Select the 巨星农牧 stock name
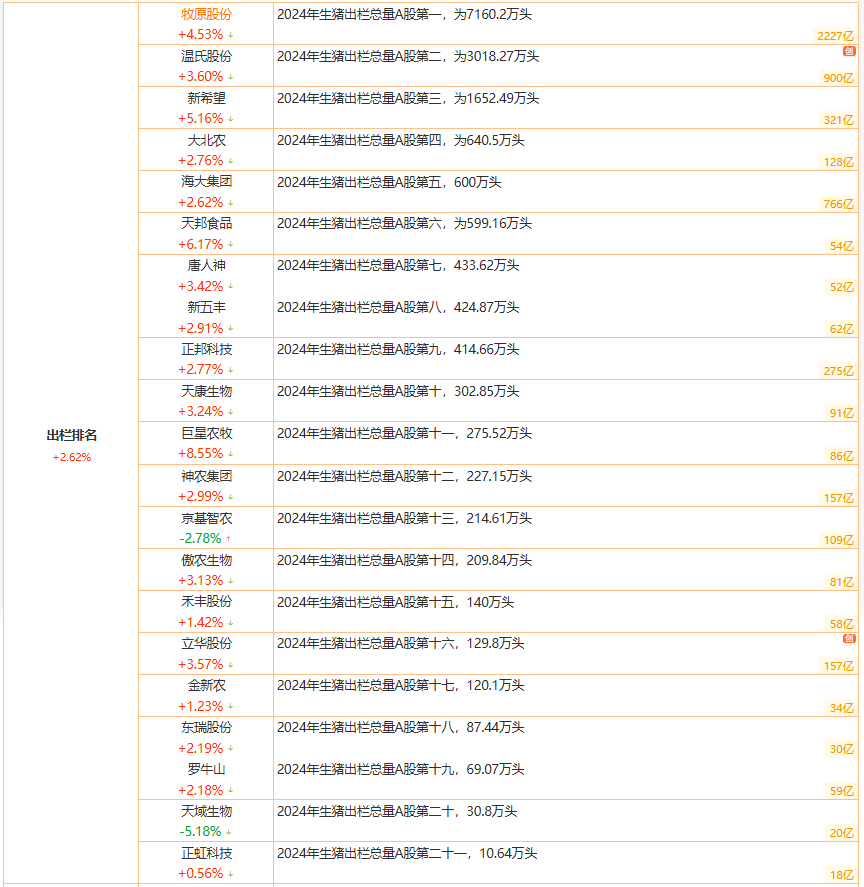 point(207,433)
